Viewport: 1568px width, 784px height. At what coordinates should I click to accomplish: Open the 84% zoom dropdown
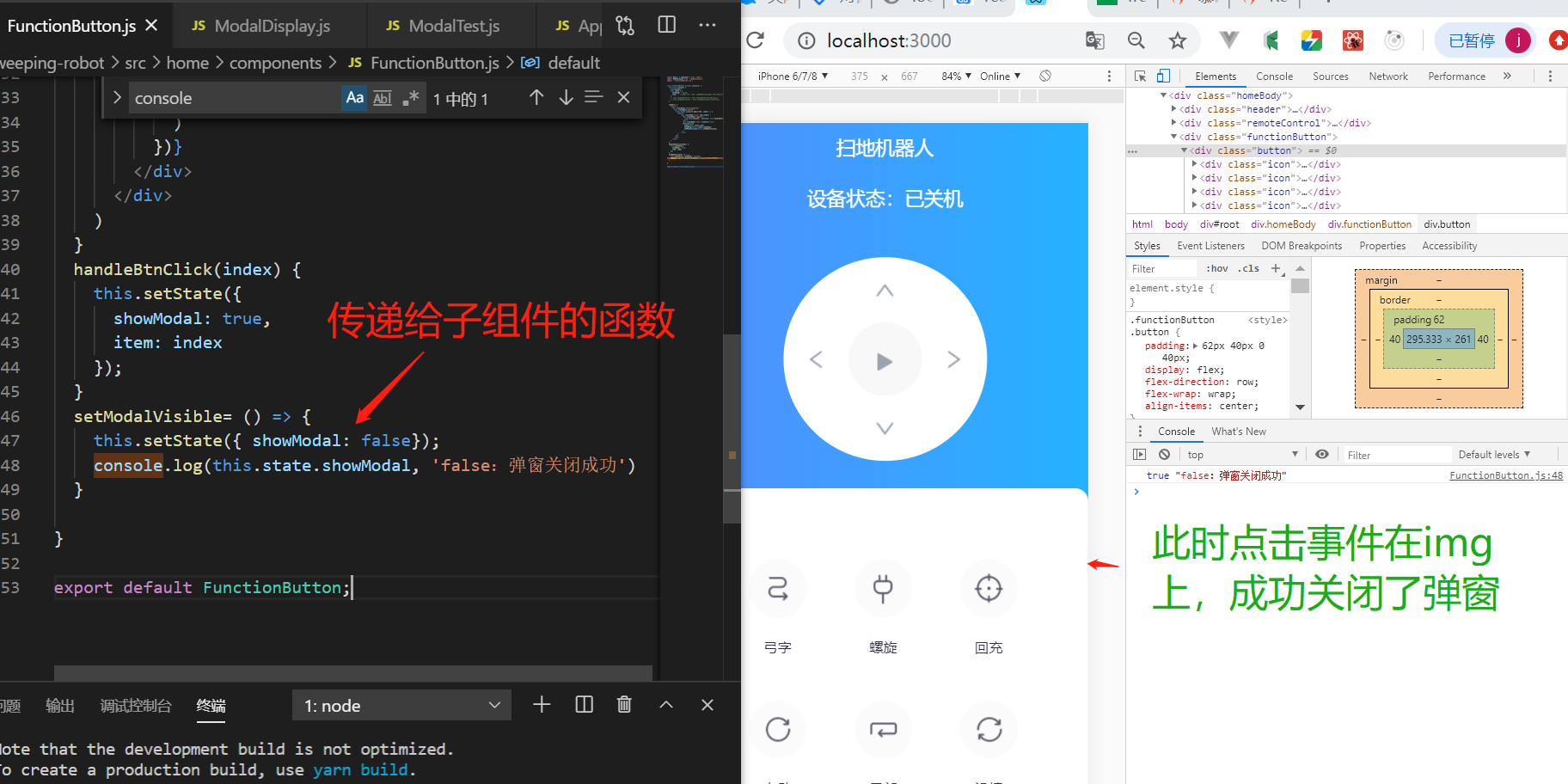click(956, 77)
